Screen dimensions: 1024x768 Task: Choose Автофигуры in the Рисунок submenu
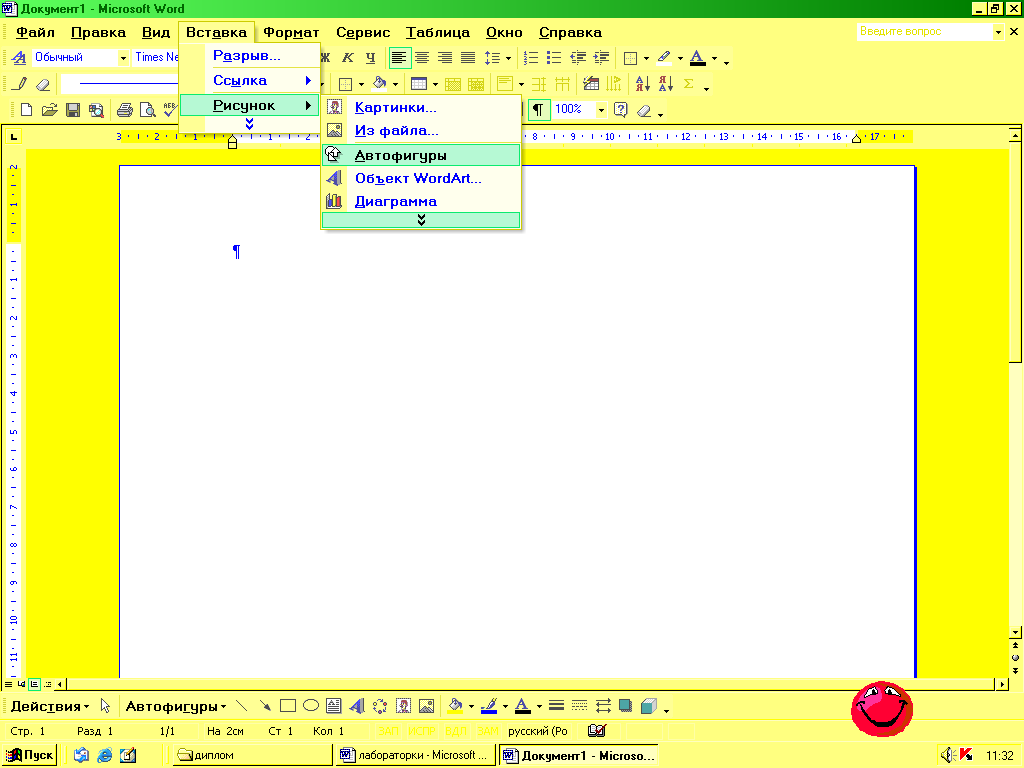pos(421,155)
